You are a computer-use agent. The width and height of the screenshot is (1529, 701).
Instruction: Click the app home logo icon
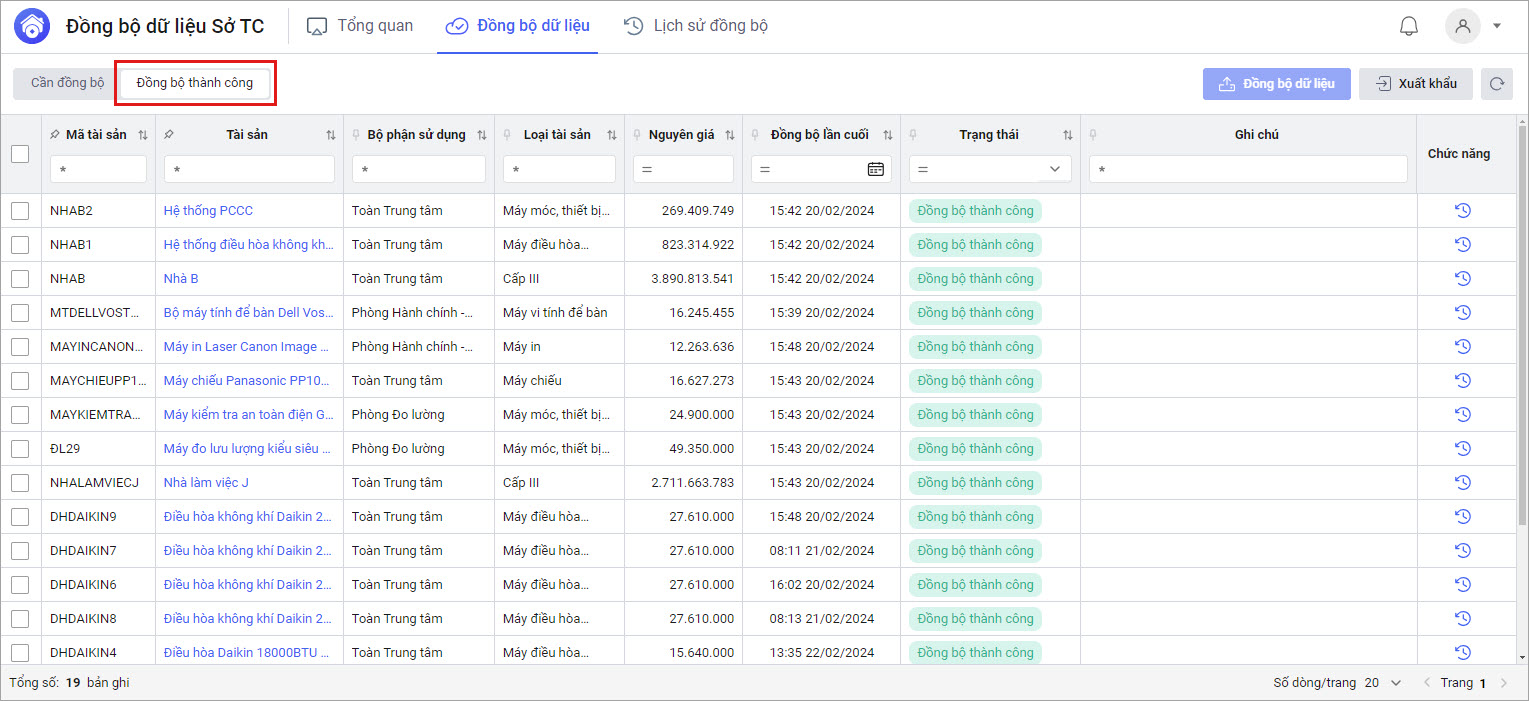coord(33,26)
